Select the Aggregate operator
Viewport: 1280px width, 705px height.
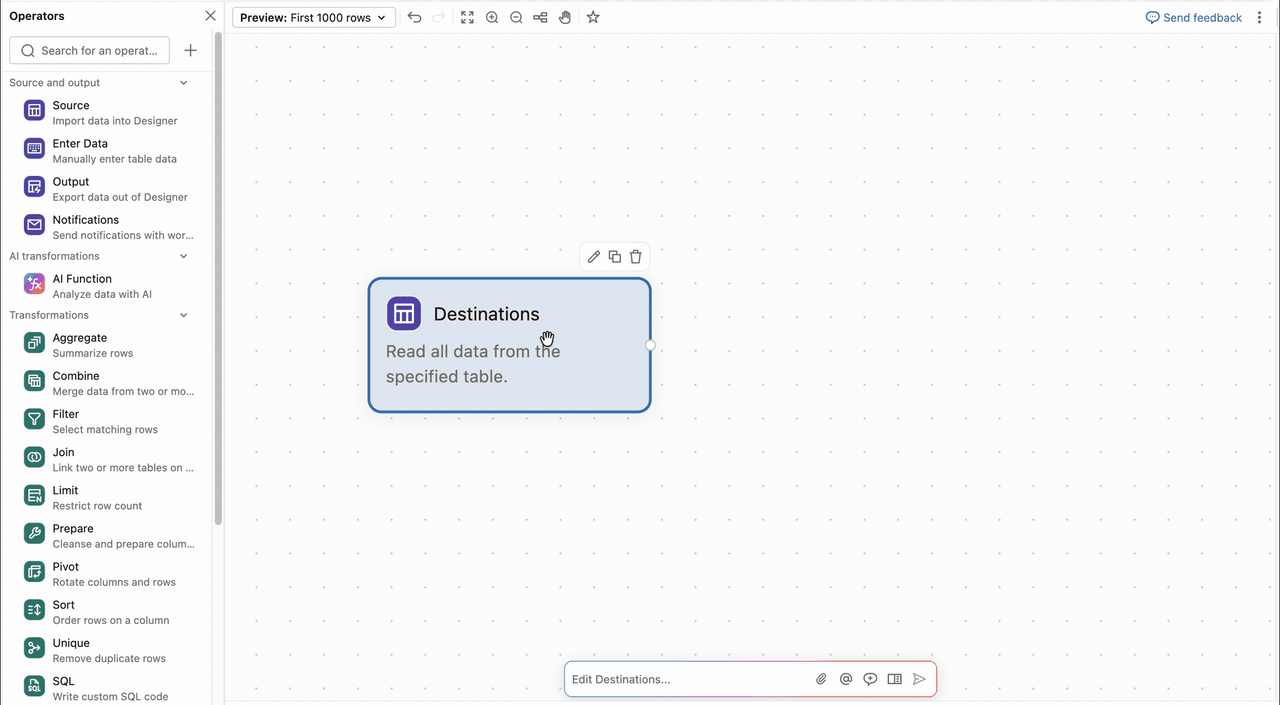tap(108, 345)
